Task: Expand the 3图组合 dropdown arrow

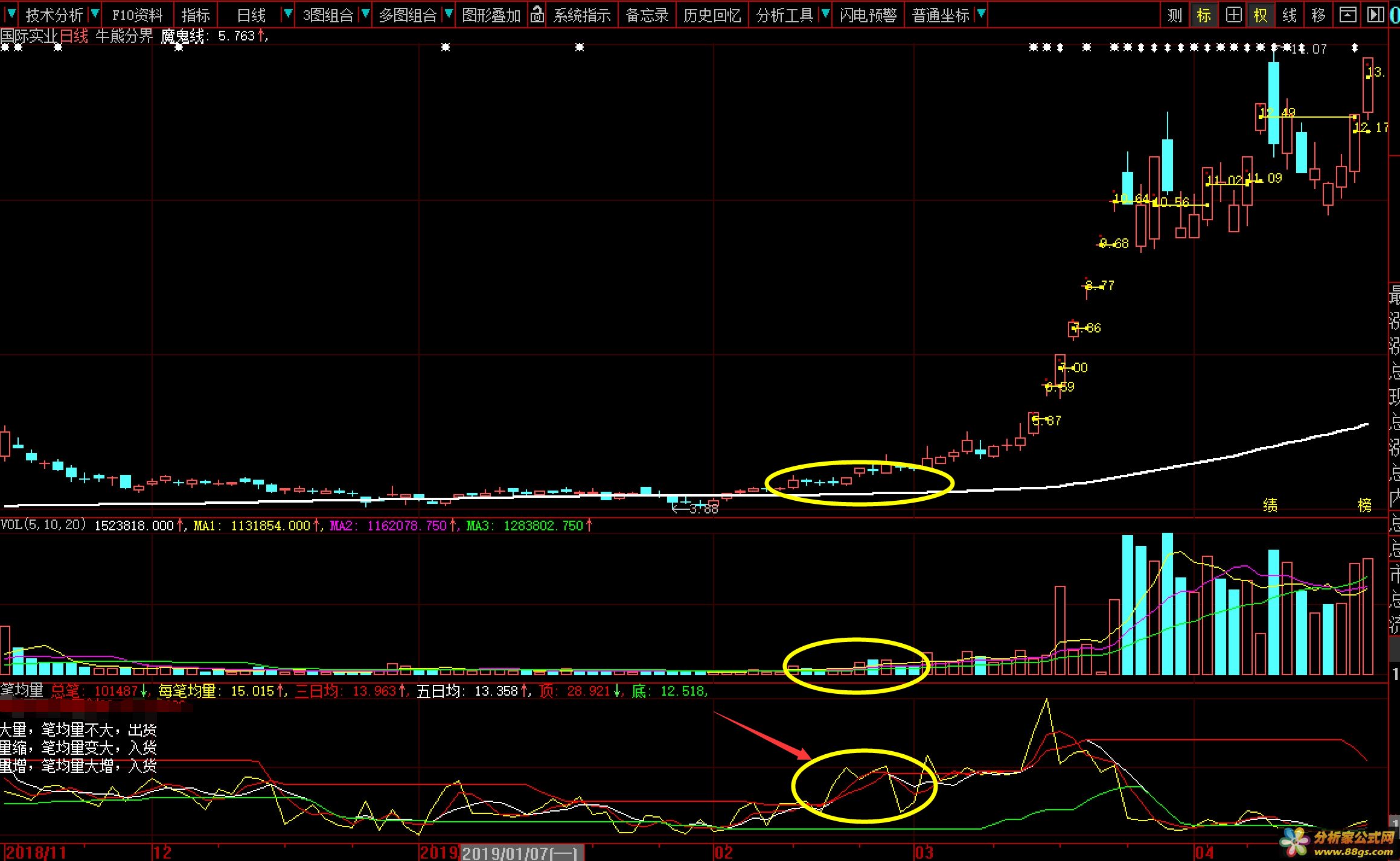Action: click(x=365, y=14)
